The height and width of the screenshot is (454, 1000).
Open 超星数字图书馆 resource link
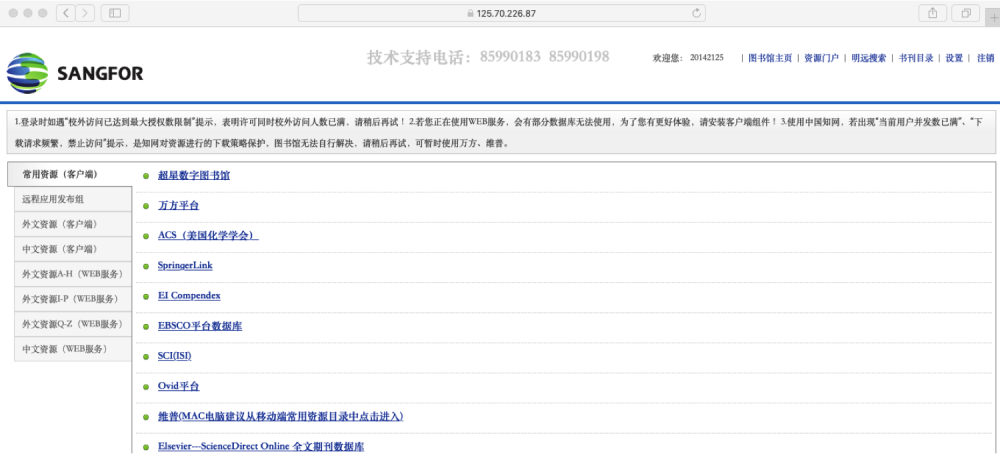coord(194,175)
